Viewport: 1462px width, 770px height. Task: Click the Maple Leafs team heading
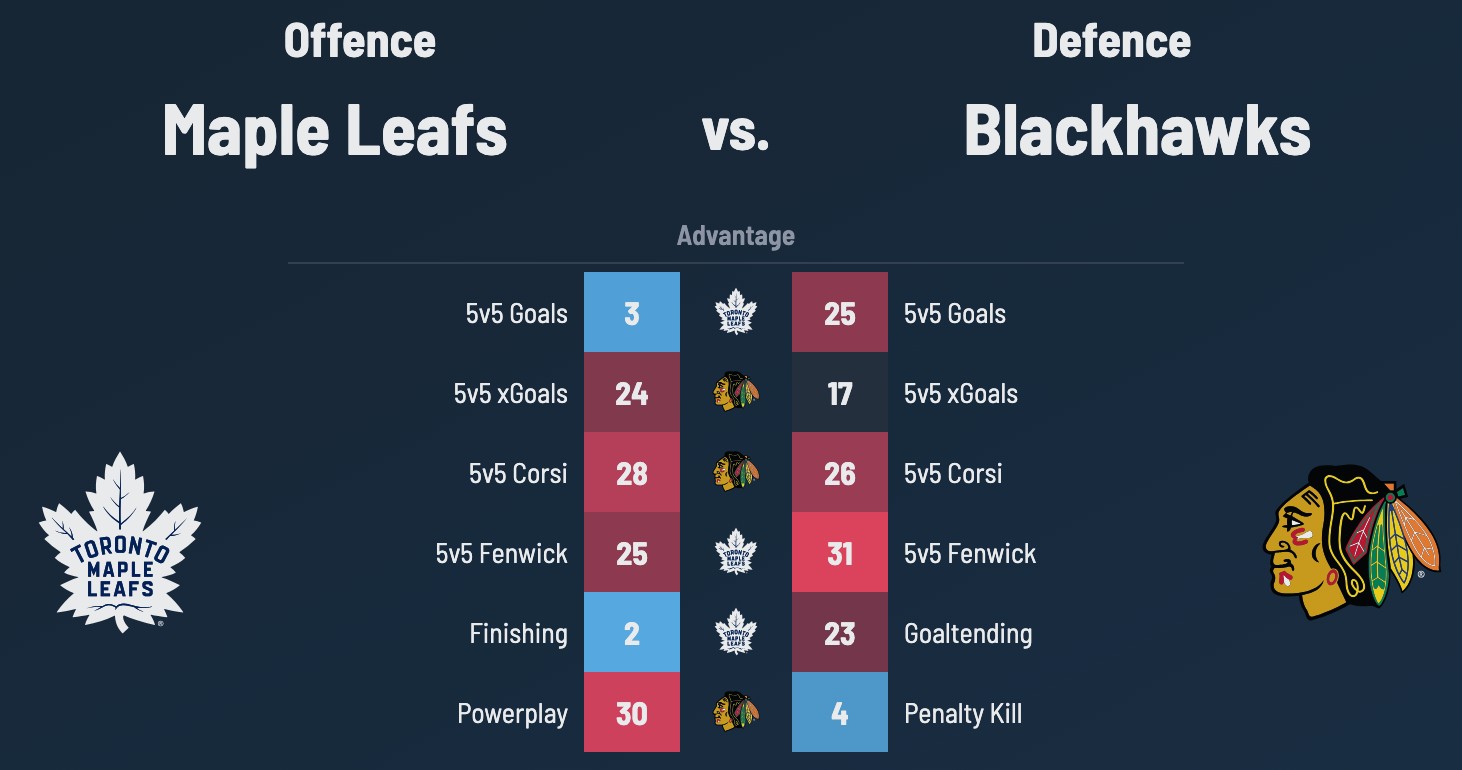[x=335, y=130]
